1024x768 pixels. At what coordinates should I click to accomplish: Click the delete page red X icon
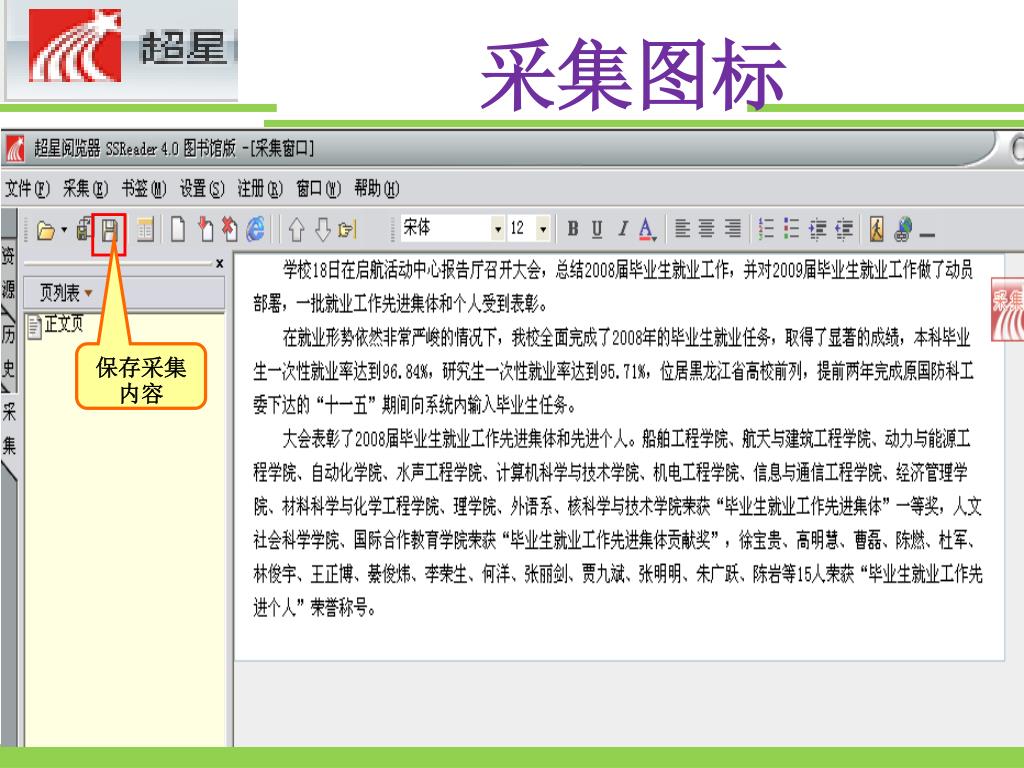[x=229, y=229]
